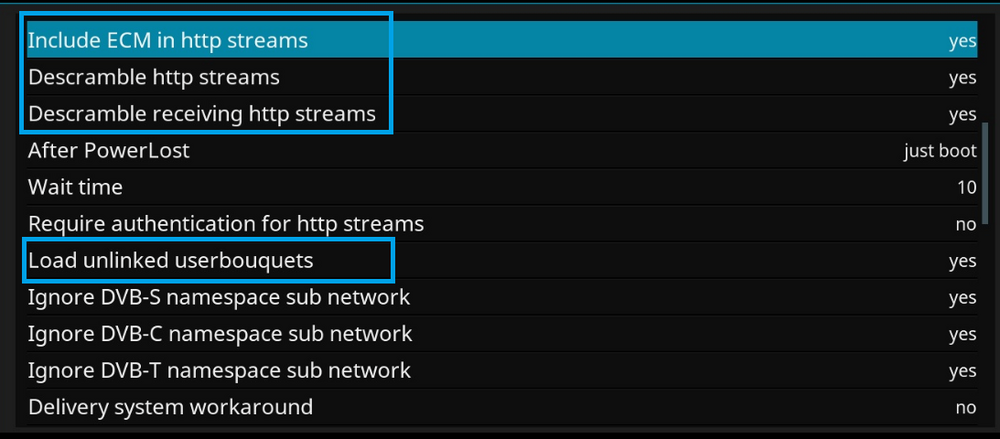Screen dimensions: 1000x439
Task: Click 'no' value for http authentication
Action: click(x=966, y=225)
